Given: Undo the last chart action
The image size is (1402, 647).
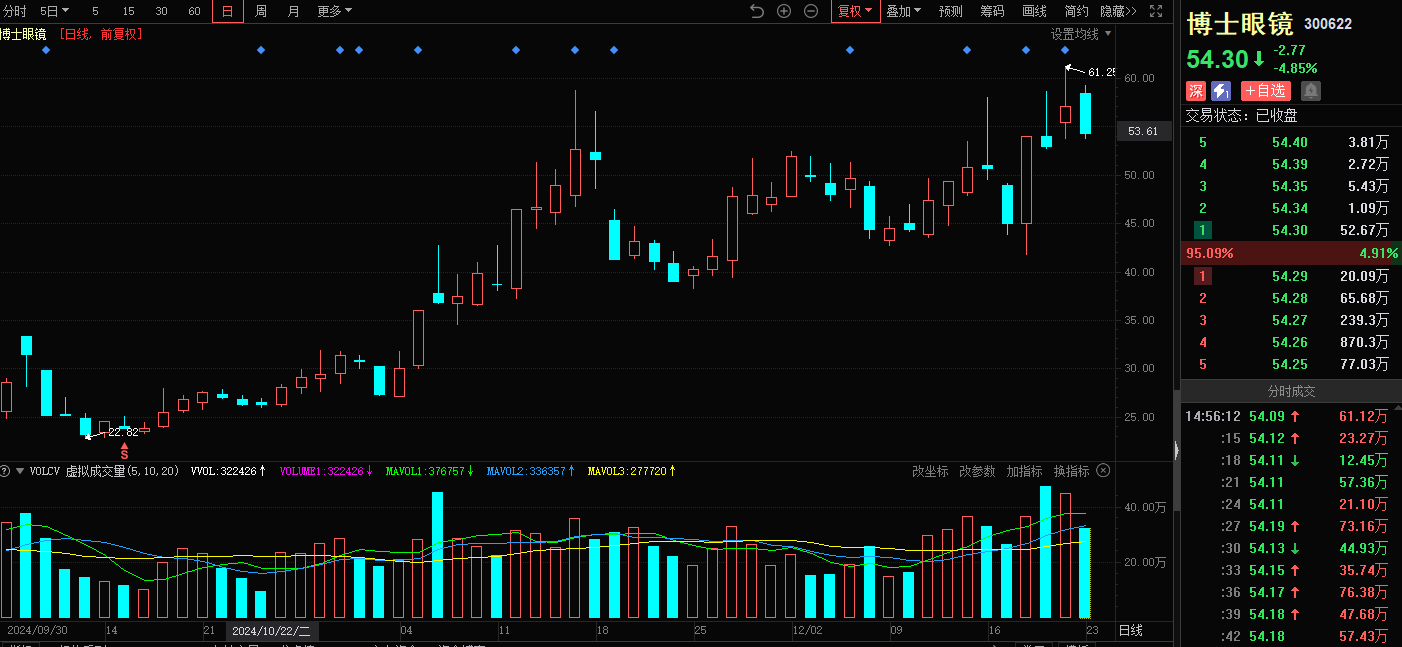Looking at the screenshot, I should tap(757, 11).
